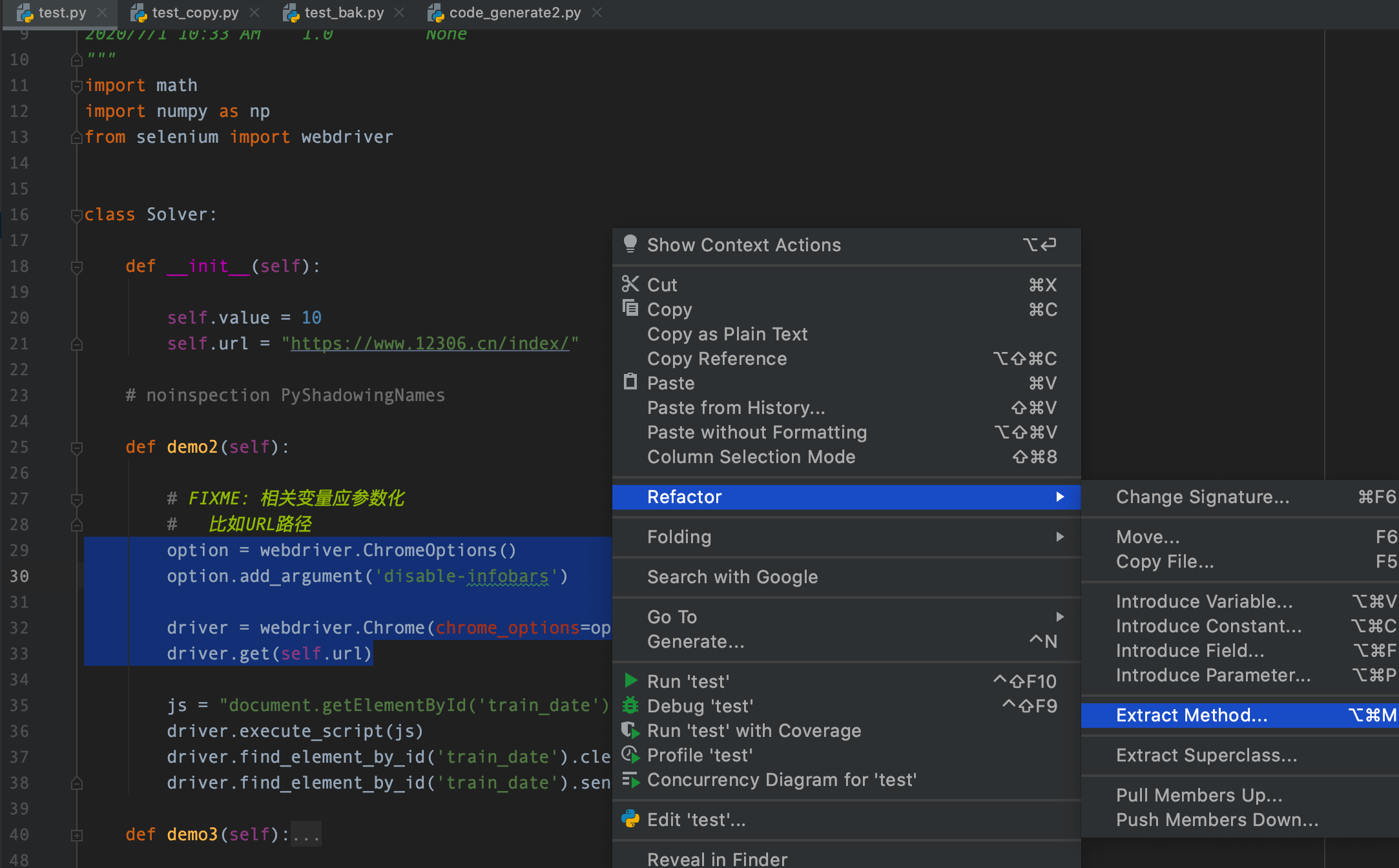Choose Extract Superclass... option
This screenshot has height=868, width=1399.
pos(1239,755)
